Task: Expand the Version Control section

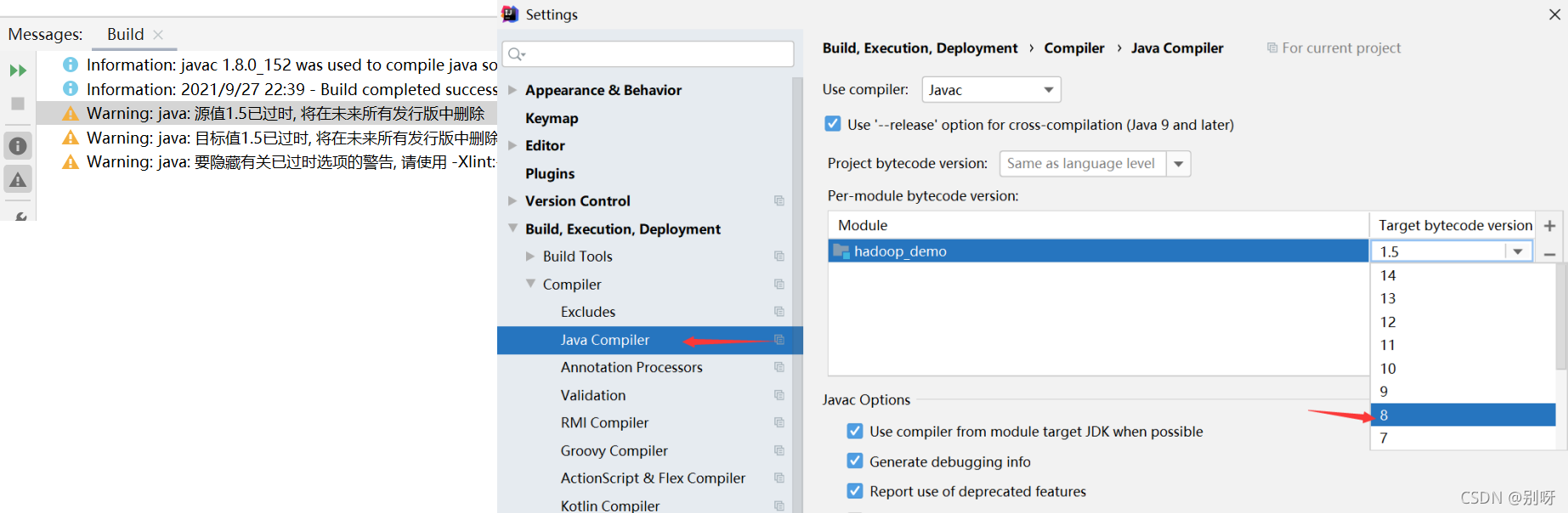Action: 512,200
